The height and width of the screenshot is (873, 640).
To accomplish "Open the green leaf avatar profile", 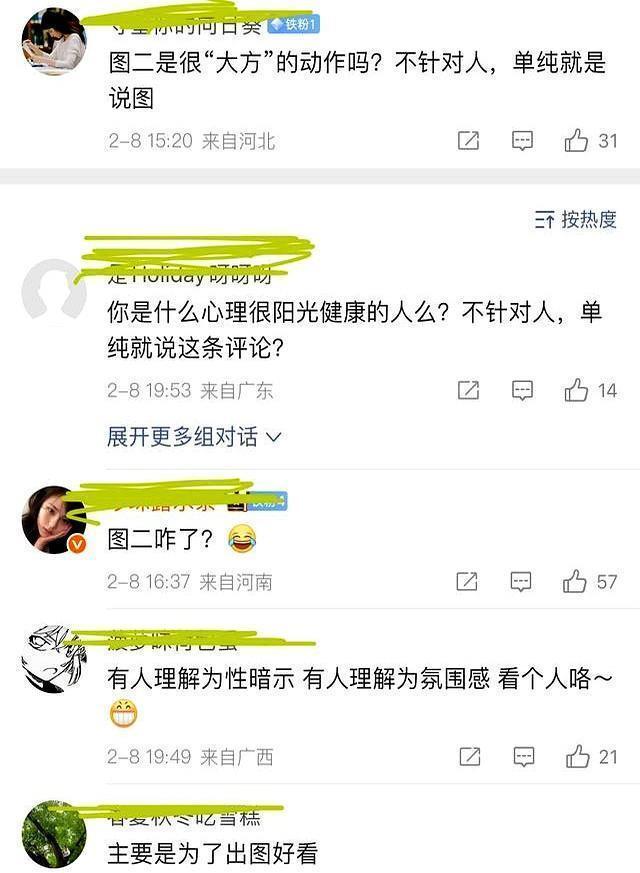I will click(54, 833).
